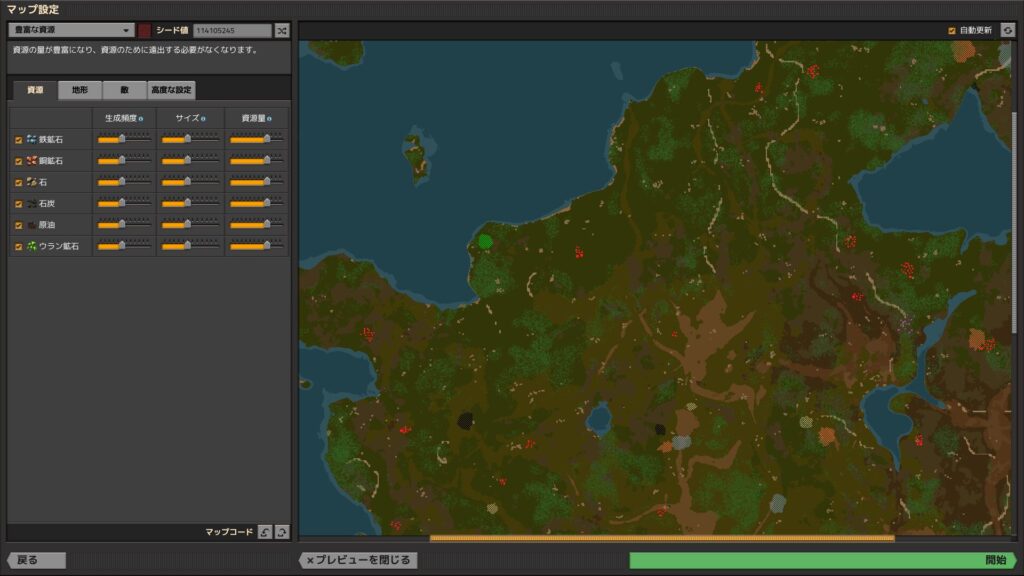
Task: Click the red preset reset button beside seed
Action: pos(144,30)
